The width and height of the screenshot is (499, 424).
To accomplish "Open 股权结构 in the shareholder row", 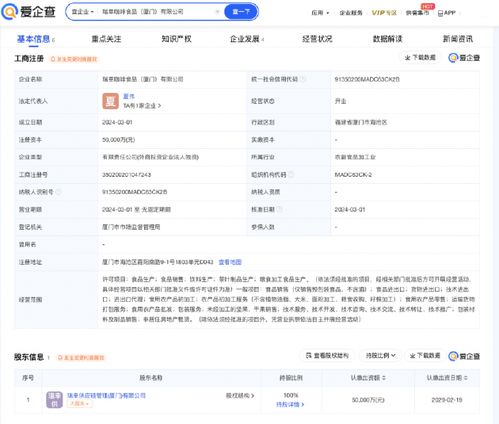I will coord(240,396).
